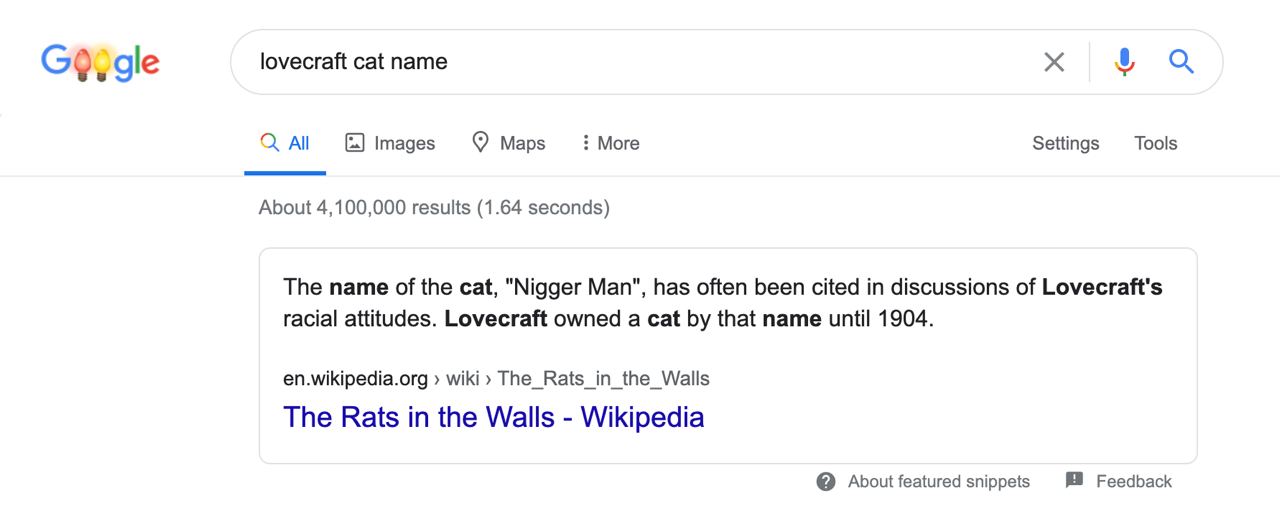Clear the search box with X
1280x532 pixels.
[1054, 62]
